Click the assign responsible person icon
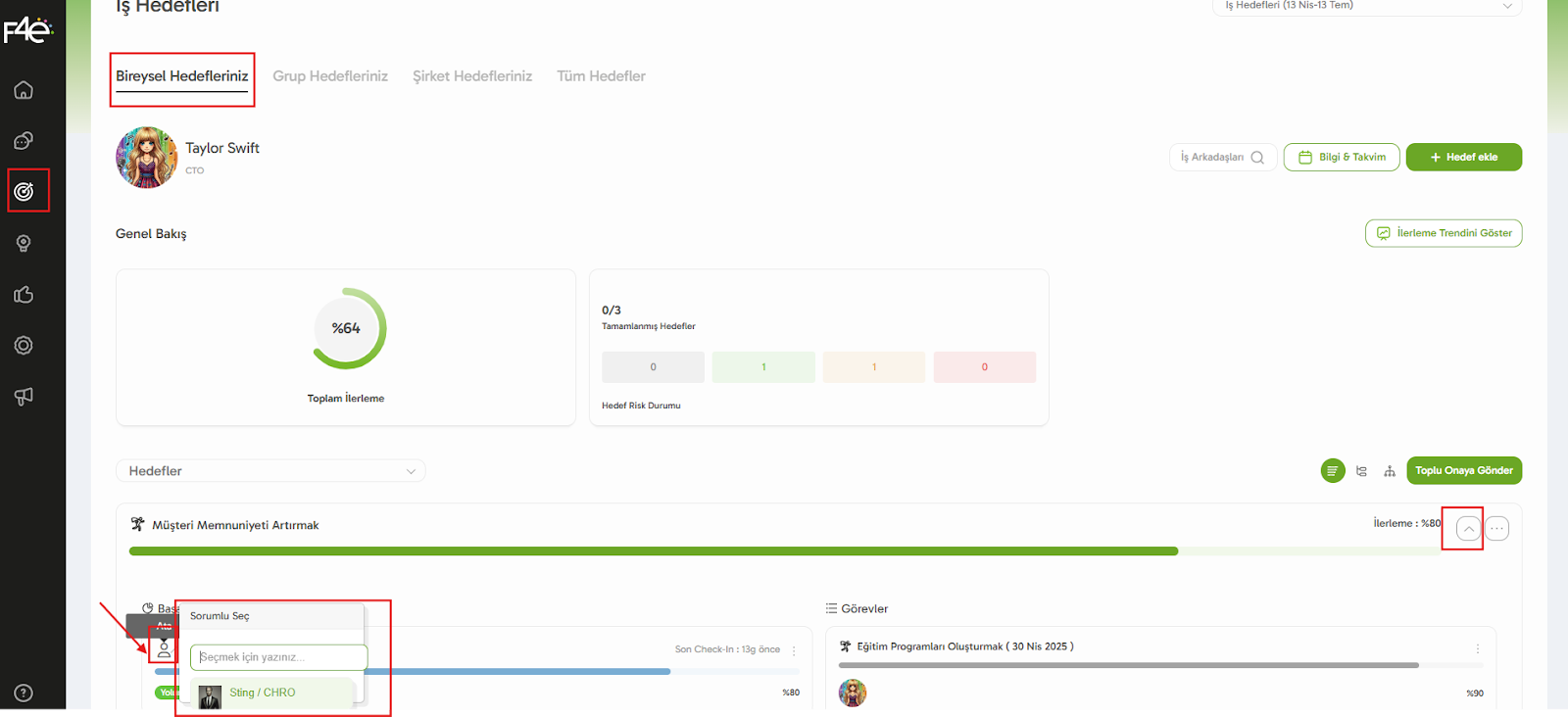The height and width of the screenshot is (717, 1568). (164, 648)
